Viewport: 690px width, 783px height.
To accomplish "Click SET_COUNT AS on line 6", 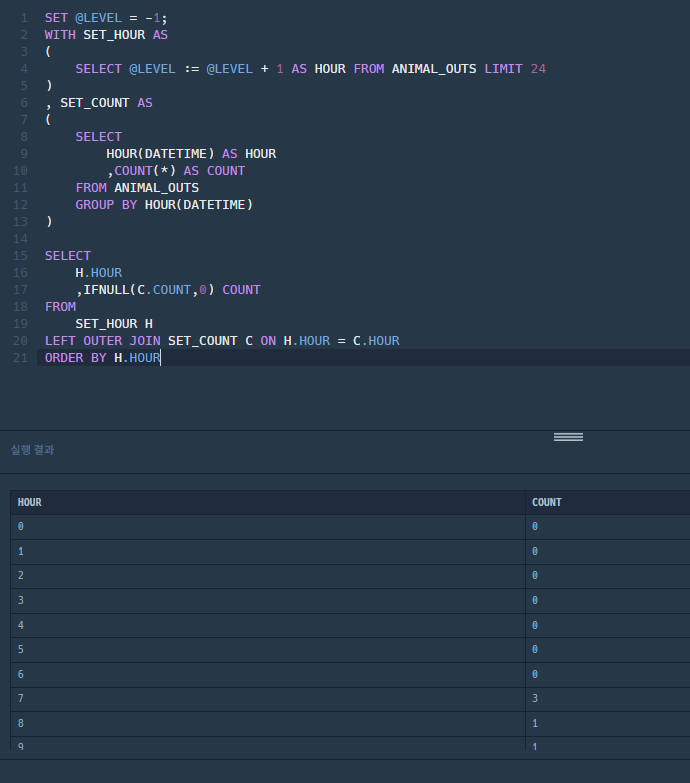I will [x=106, y=103].
